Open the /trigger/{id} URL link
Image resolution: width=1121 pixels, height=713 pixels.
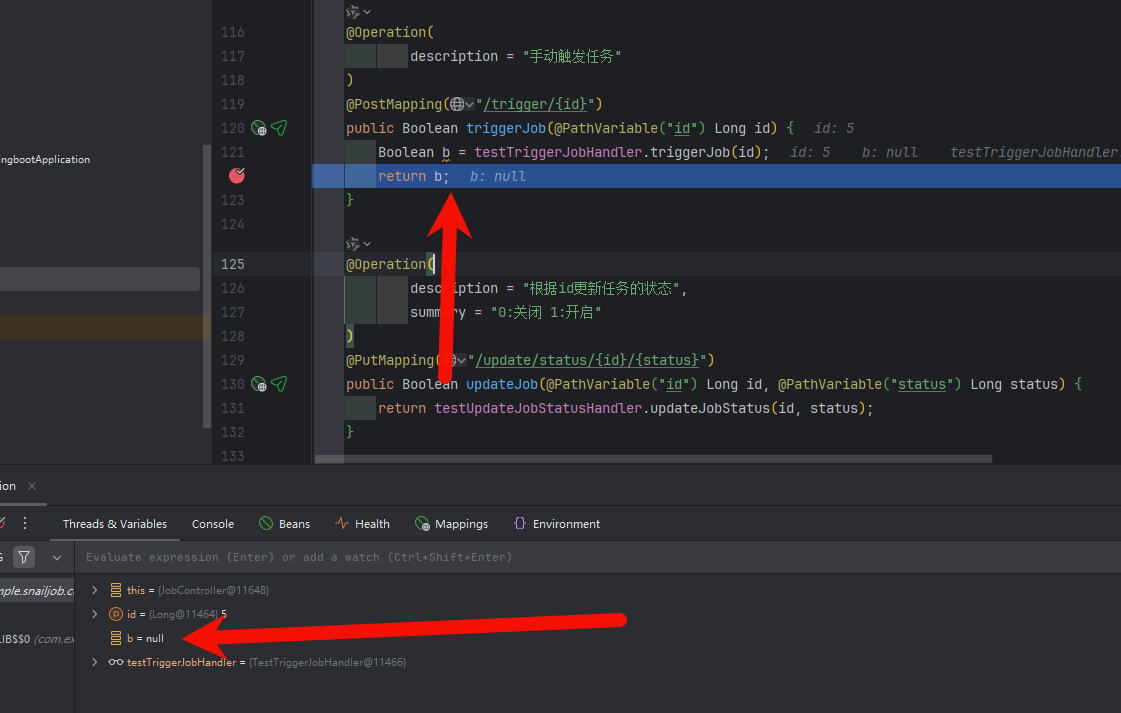pos(537,104)
